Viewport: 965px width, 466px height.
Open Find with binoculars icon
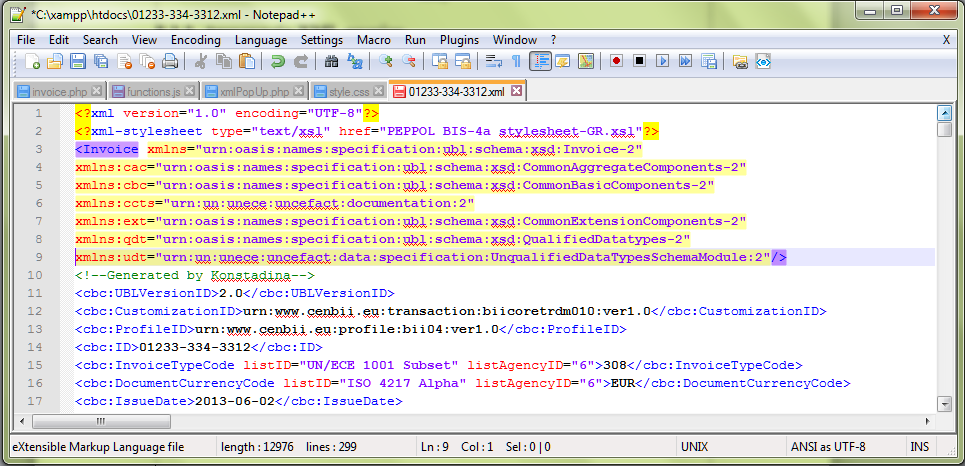(331, 62)
